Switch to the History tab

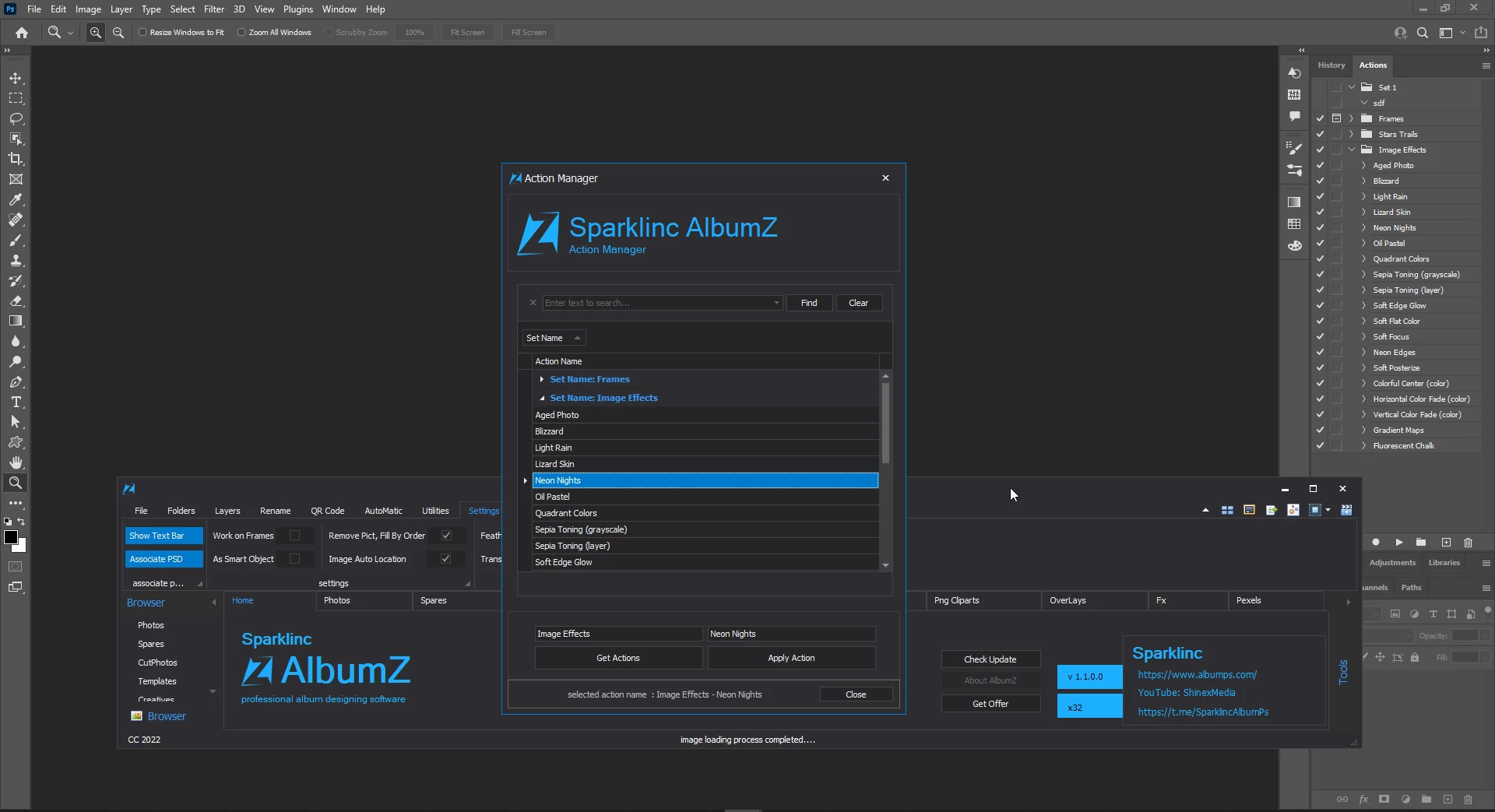pyautogui.click(x=1331, y=65)
